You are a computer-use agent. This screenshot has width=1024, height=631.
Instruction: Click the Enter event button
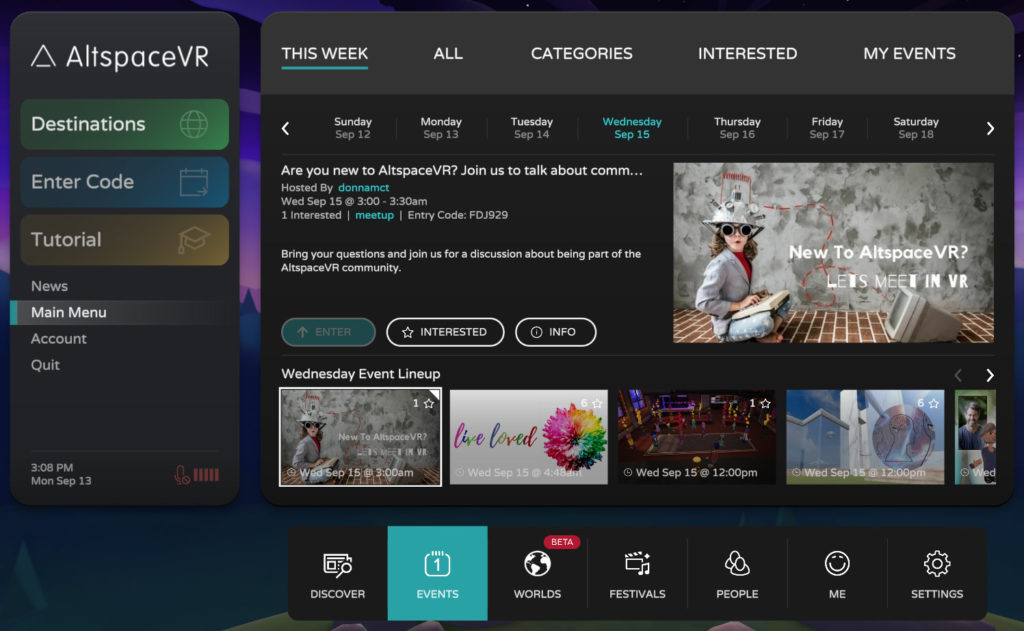(328, 332)
